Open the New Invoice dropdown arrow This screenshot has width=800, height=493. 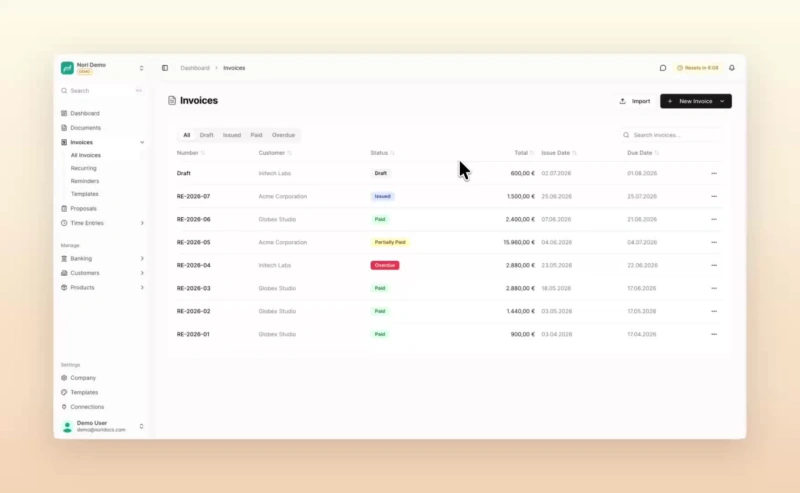pyautogui.click(x=722, y=101)
